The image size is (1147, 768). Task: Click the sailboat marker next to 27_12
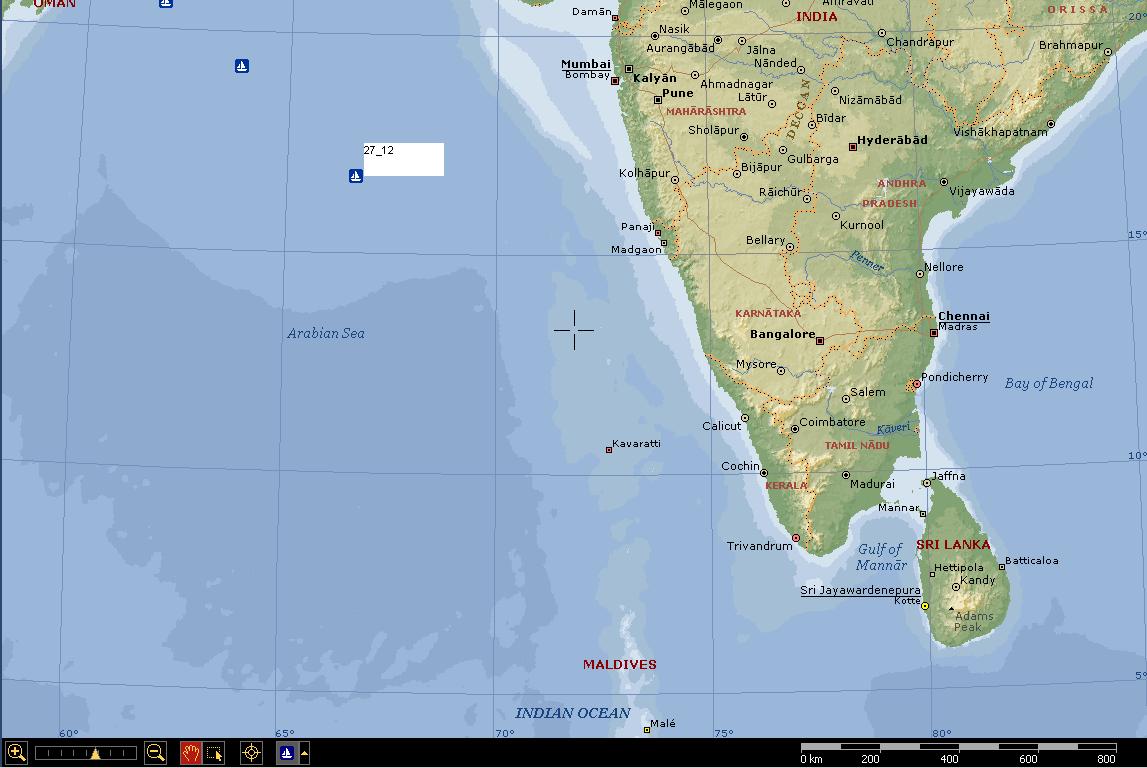click(x=355, y=176)
